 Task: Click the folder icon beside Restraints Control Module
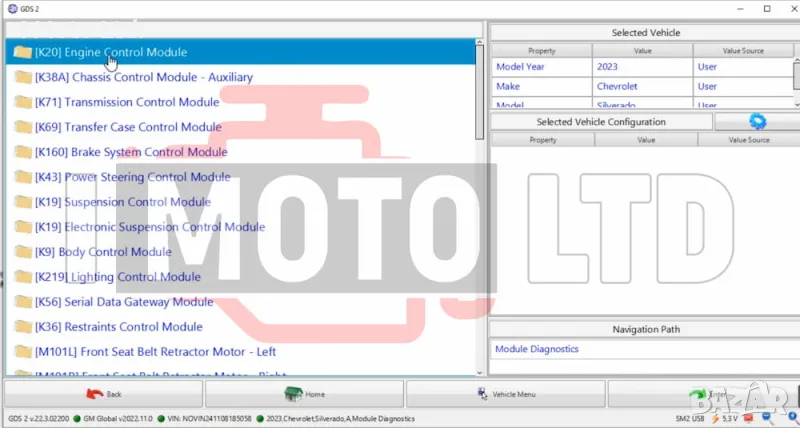(x=23, y=327)
